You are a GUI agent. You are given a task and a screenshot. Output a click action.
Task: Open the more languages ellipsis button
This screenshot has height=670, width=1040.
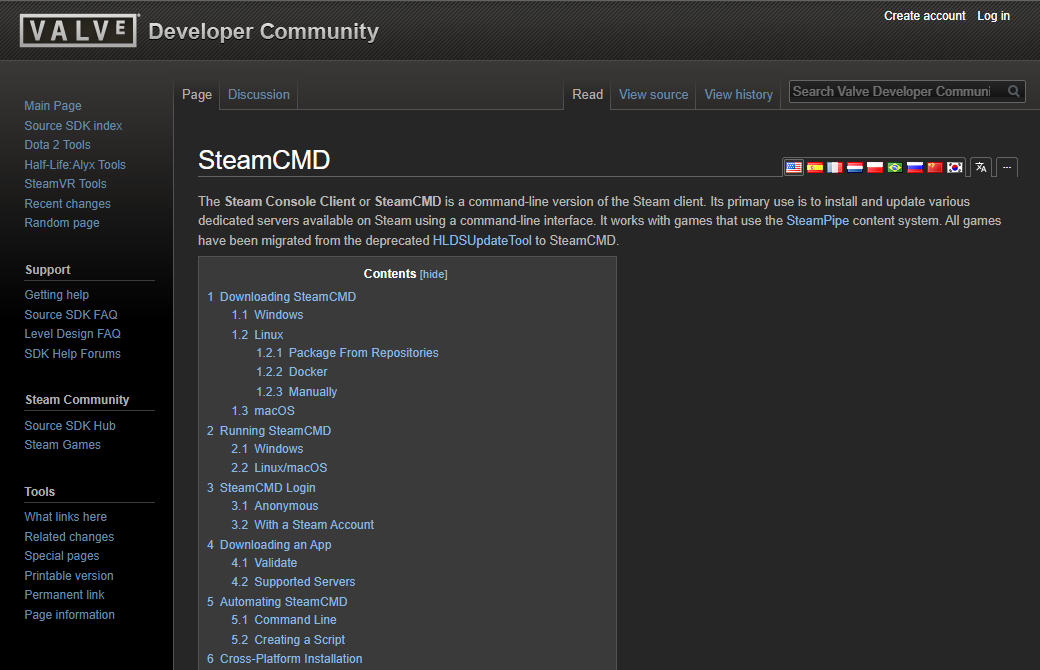coord(1007,167)
